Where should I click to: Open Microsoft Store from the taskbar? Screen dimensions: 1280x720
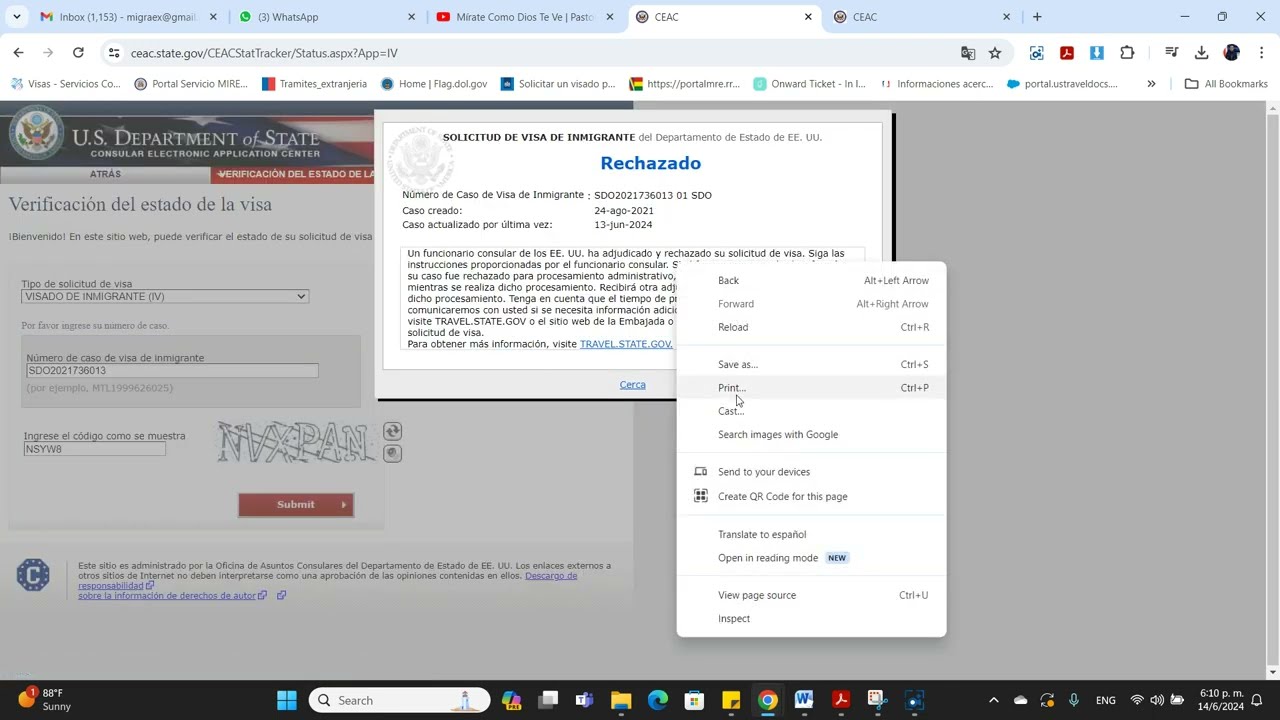pos(694,700)
